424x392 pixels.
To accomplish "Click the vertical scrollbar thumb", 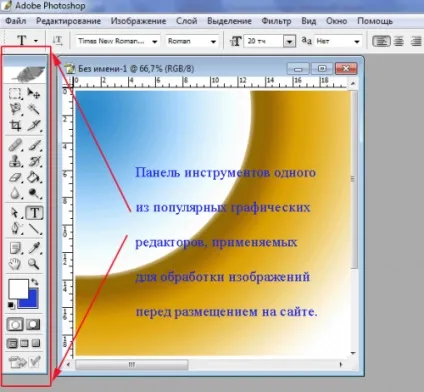I will (353, 179).
